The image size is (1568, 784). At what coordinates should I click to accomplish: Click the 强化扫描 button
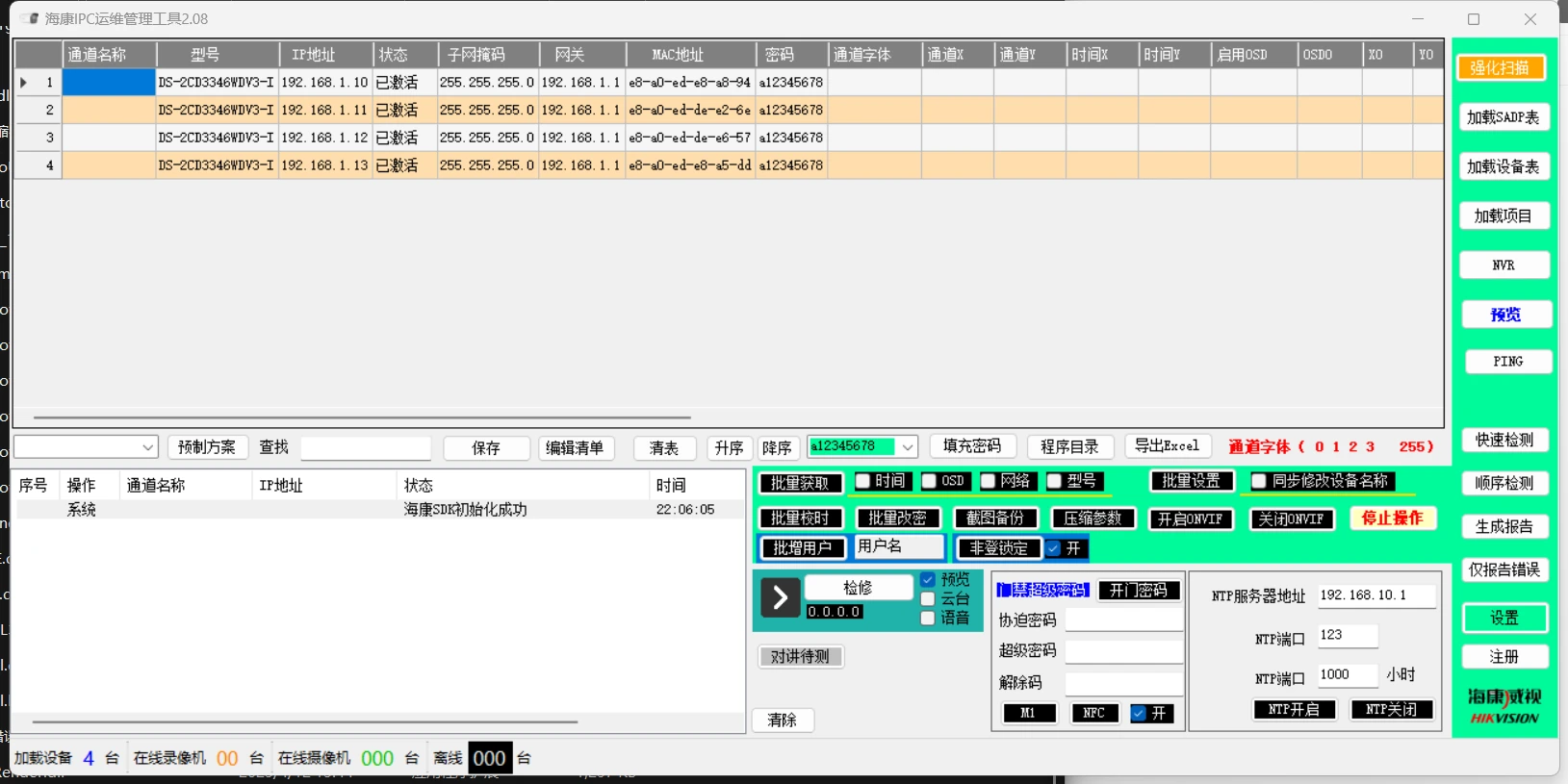click(x=1500, y=67)
